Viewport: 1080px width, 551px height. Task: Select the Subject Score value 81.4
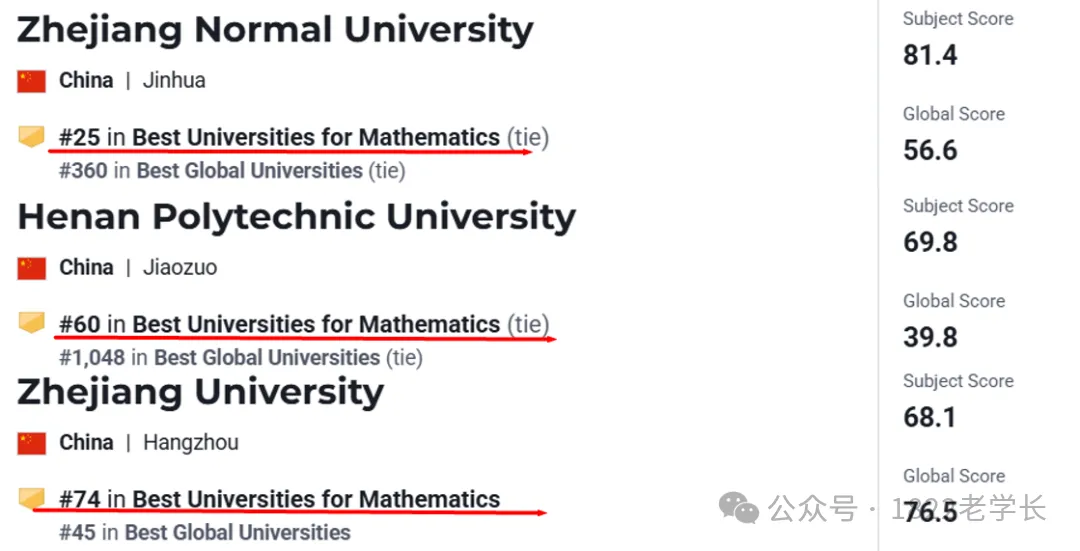coord(930,55)
